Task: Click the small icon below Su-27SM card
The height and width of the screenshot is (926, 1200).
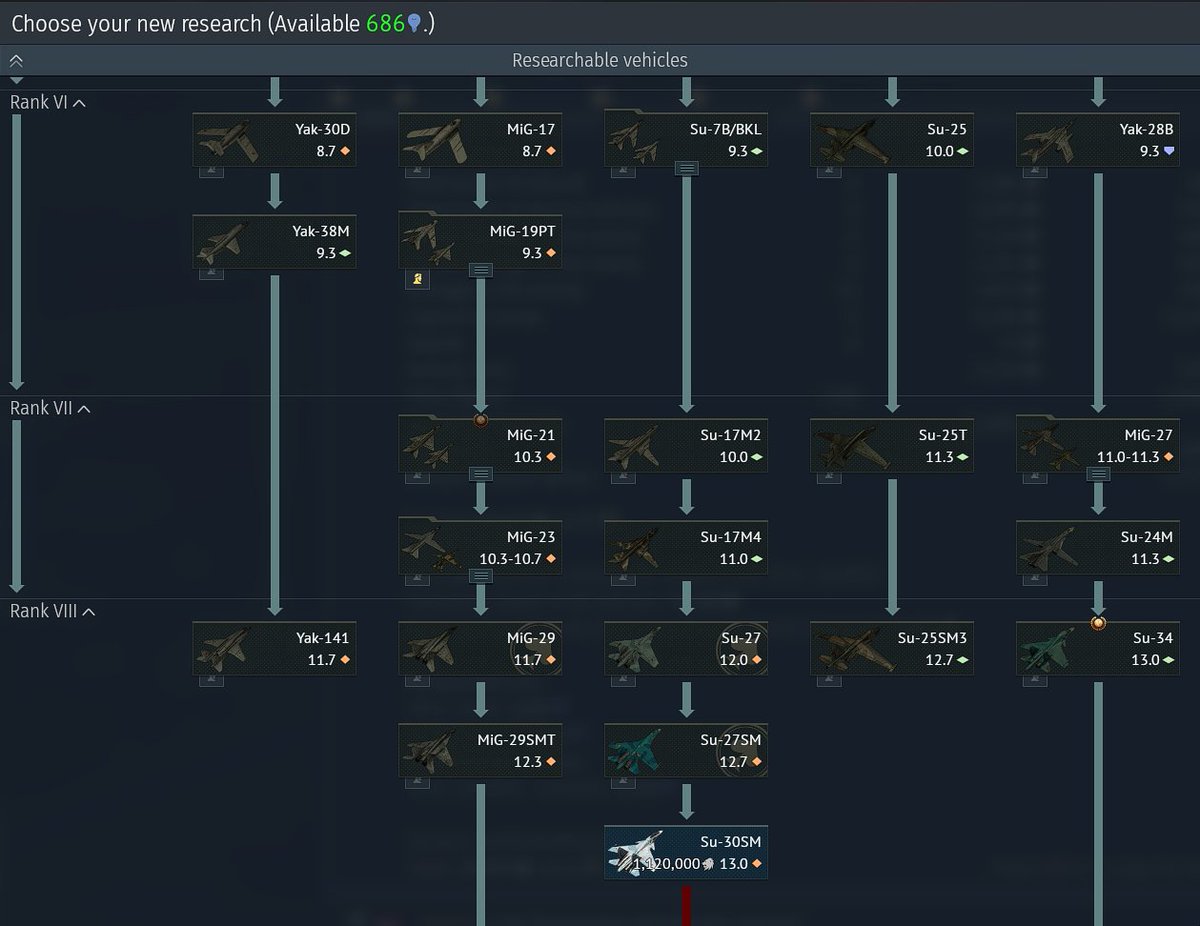Action: click(624, 782)
